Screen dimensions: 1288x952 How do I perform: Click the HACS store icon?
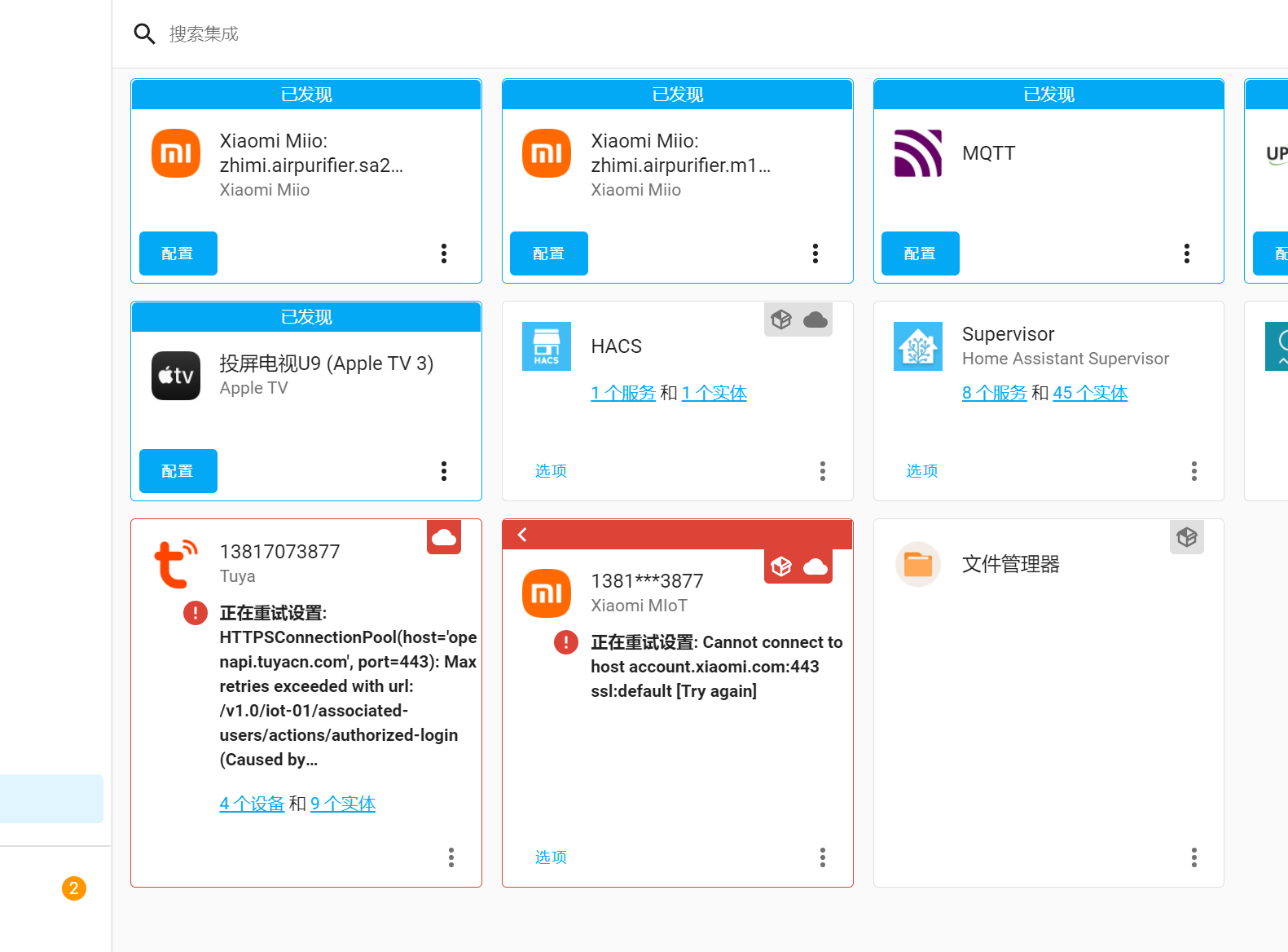coord(547,346)
